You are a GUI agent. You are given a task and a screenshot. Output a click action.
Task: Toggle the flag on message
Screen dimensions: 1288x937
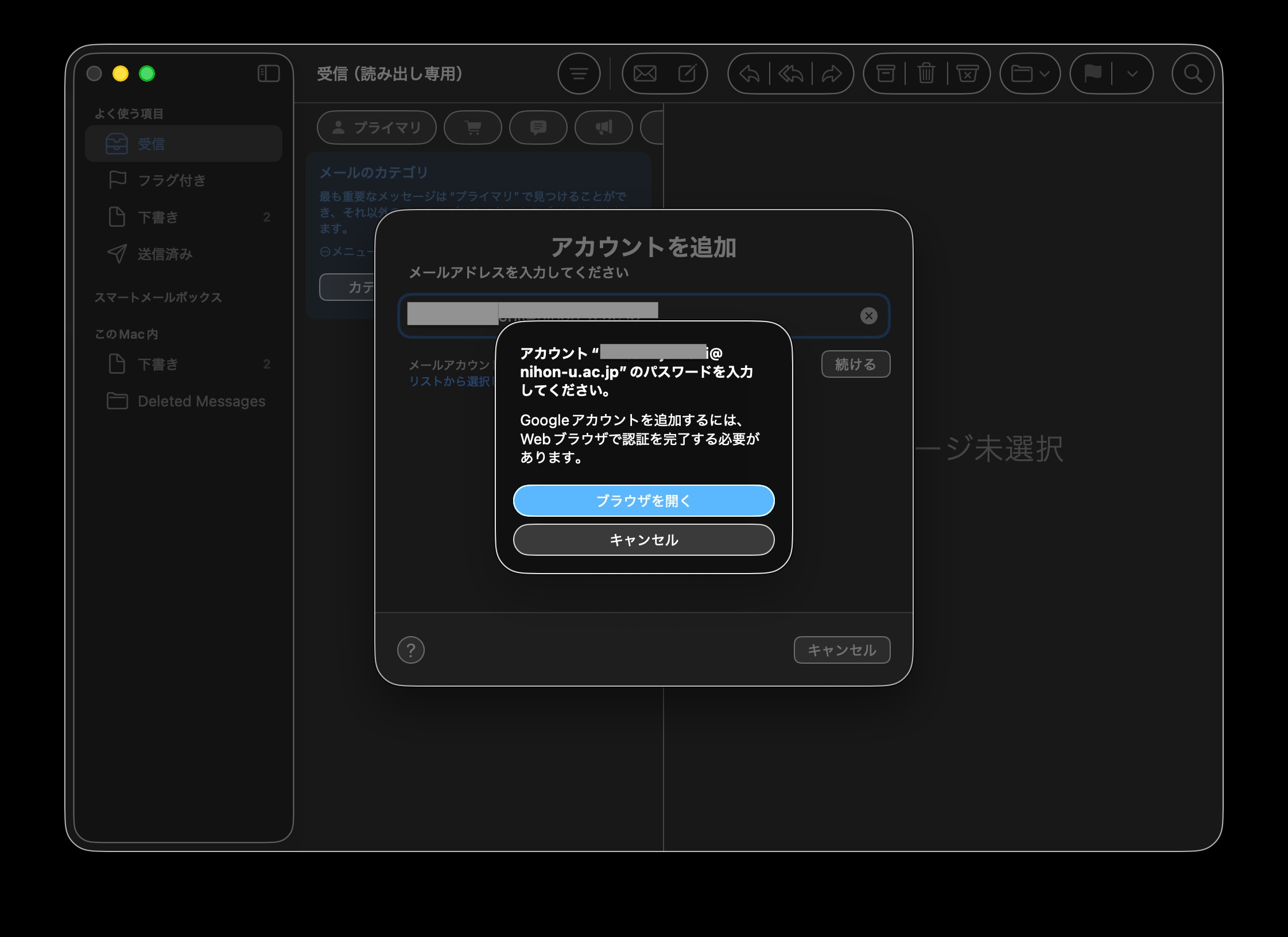click(x=1092, y=73)
